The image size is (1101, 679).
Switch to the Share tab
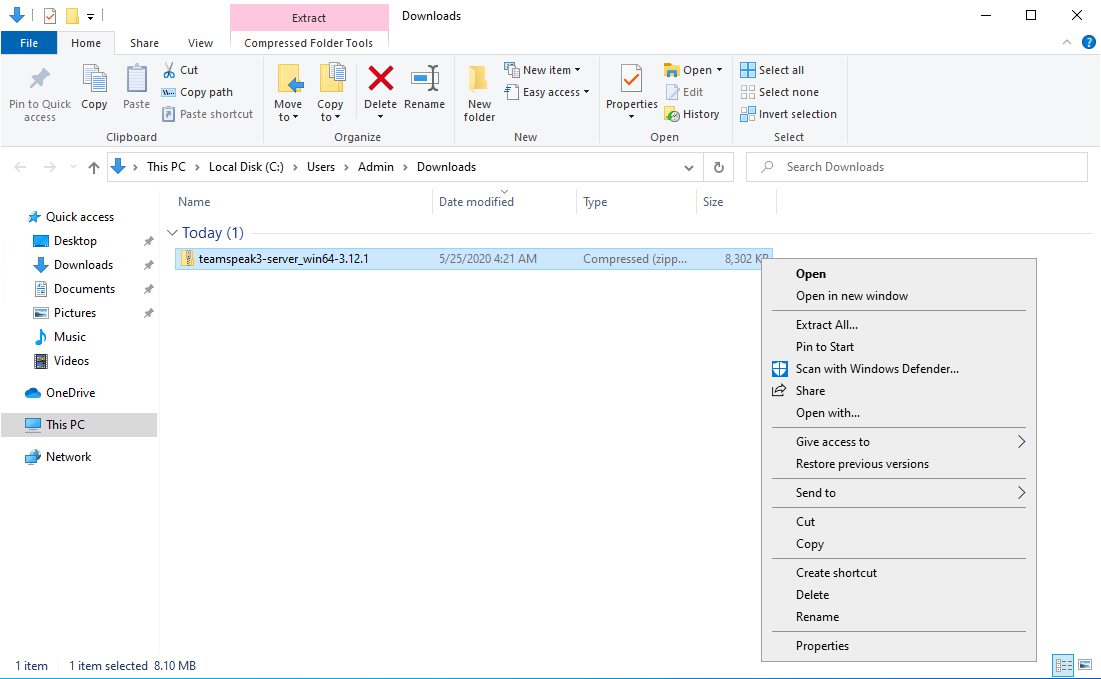coord(144,43)
